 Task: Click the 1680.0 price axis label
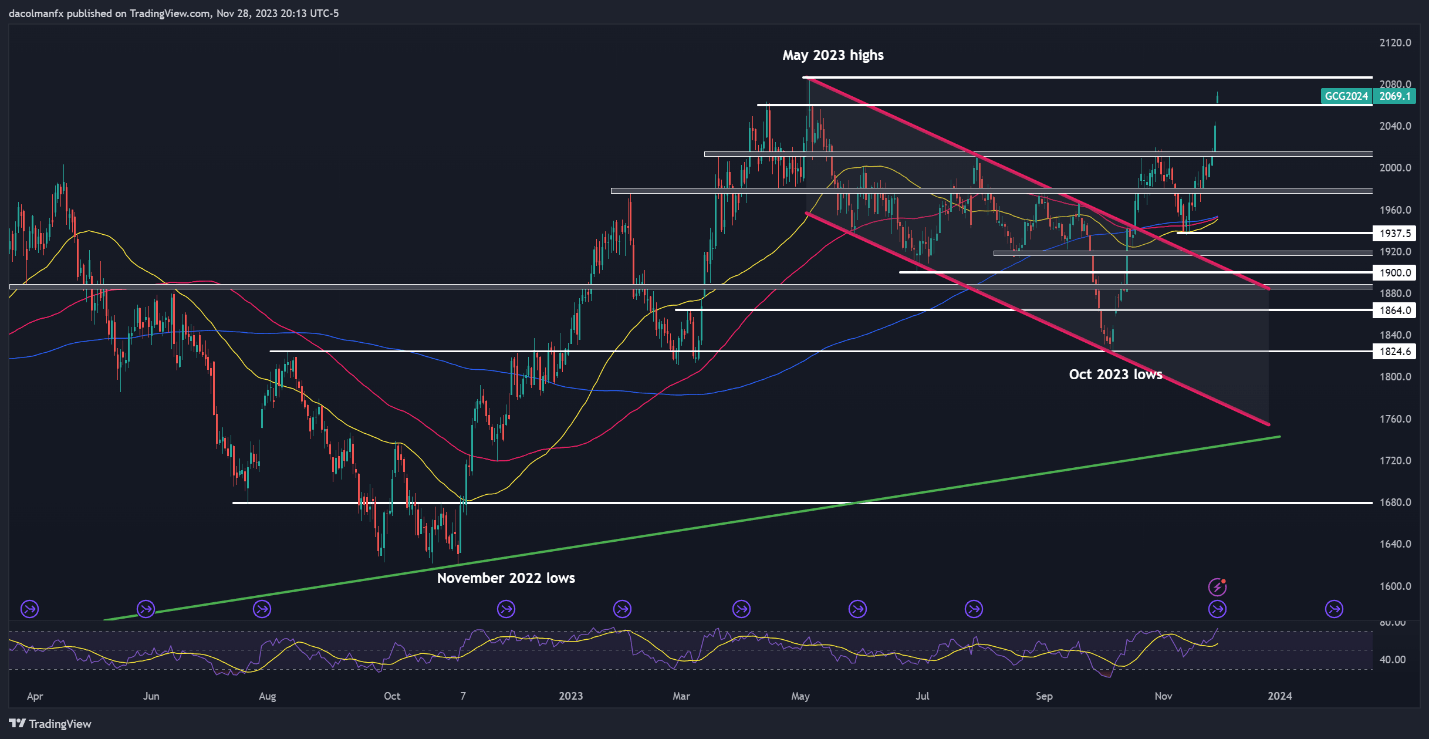pos(1394,503)
